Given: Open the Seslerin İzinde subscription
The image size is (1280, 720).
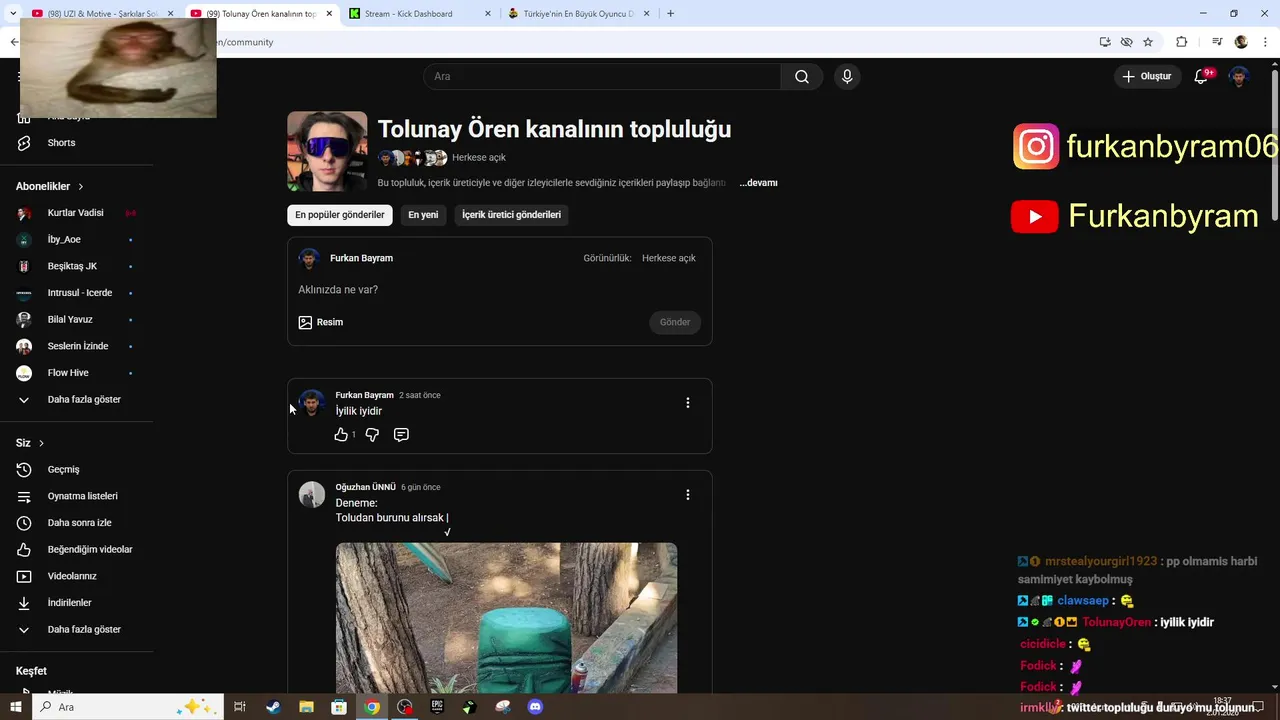Looking at the screenshot, I should click(x=76, y=346).
